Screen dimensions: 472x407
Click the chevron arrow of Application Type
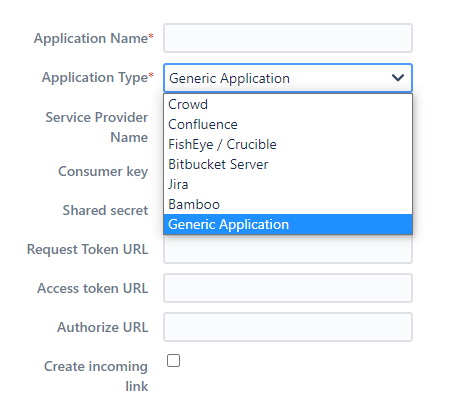coord(398,78)
